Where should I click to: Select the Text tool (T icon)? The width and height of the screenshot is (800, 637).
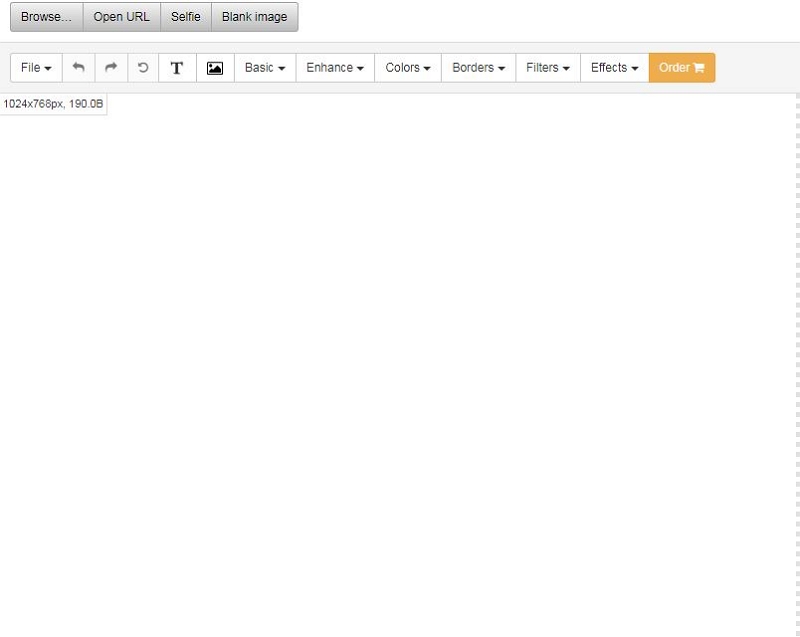click(x=177, y=68)
